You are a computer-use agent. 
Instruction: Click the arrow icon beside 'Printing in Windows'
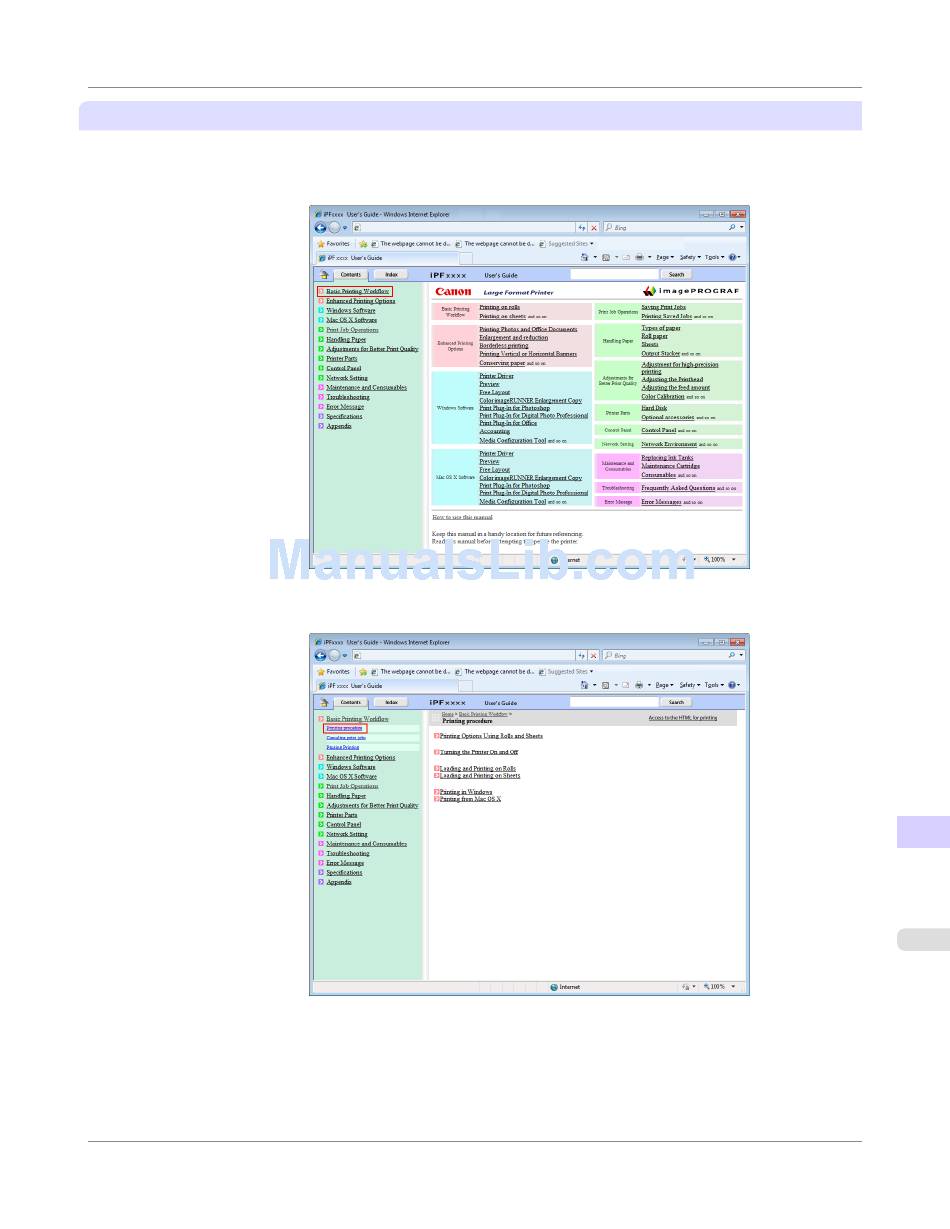pos(437,792)
